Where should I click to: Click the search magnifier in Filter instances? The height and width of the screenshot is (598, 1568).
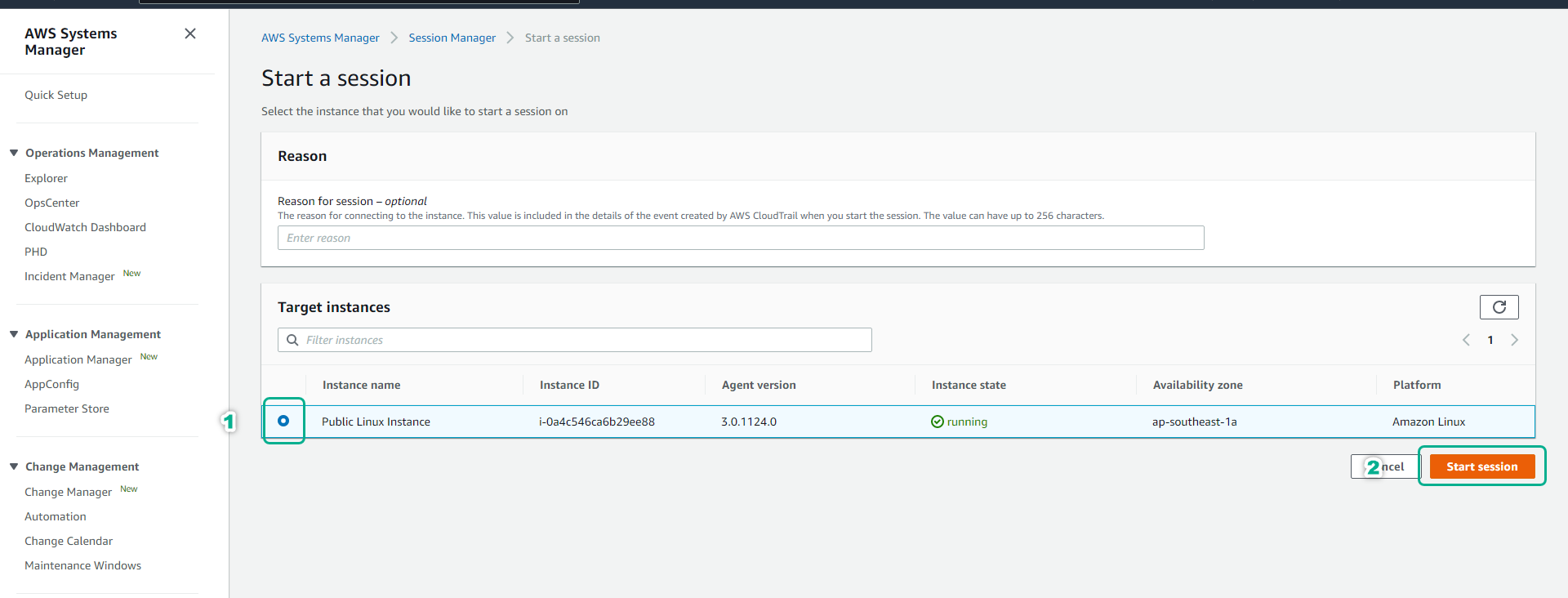click(292, 340)
